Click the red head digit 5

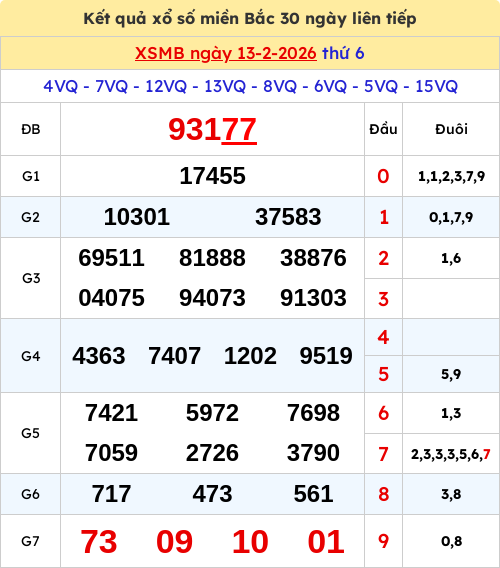pyautogui.click(x=383, y=374)
